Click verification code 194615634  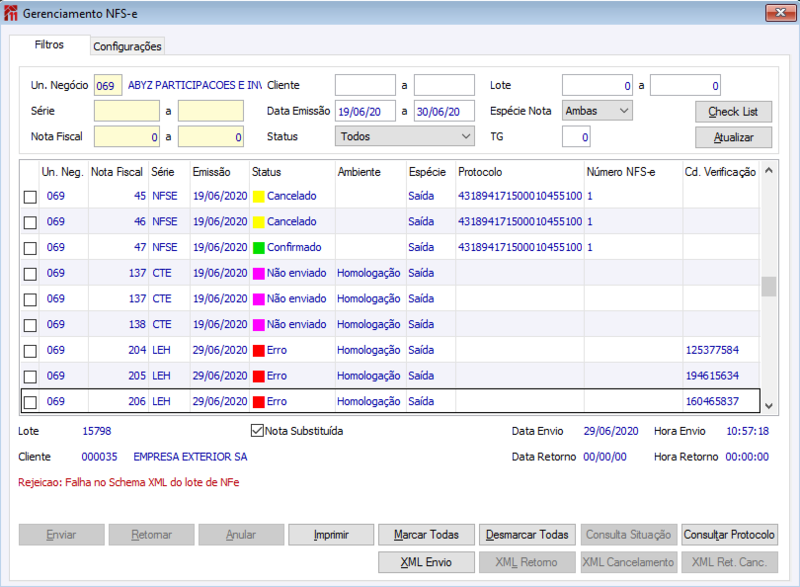coord(712,375)
